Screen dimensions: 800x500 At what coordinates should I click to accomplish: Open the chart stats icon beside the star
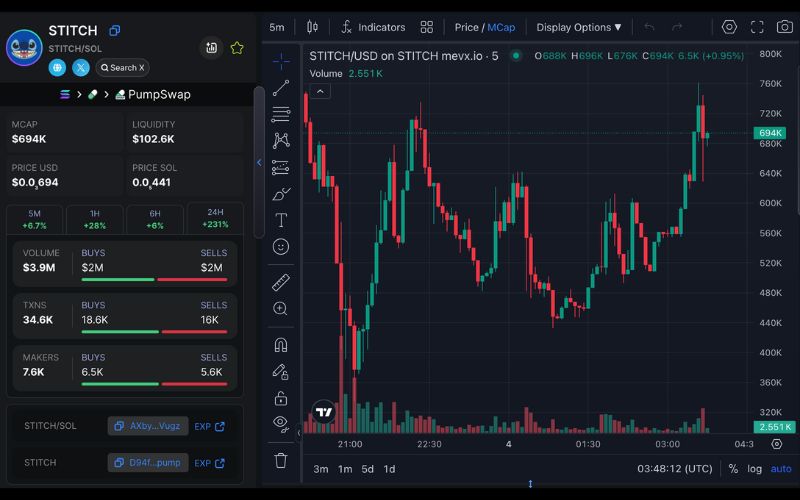211,48
